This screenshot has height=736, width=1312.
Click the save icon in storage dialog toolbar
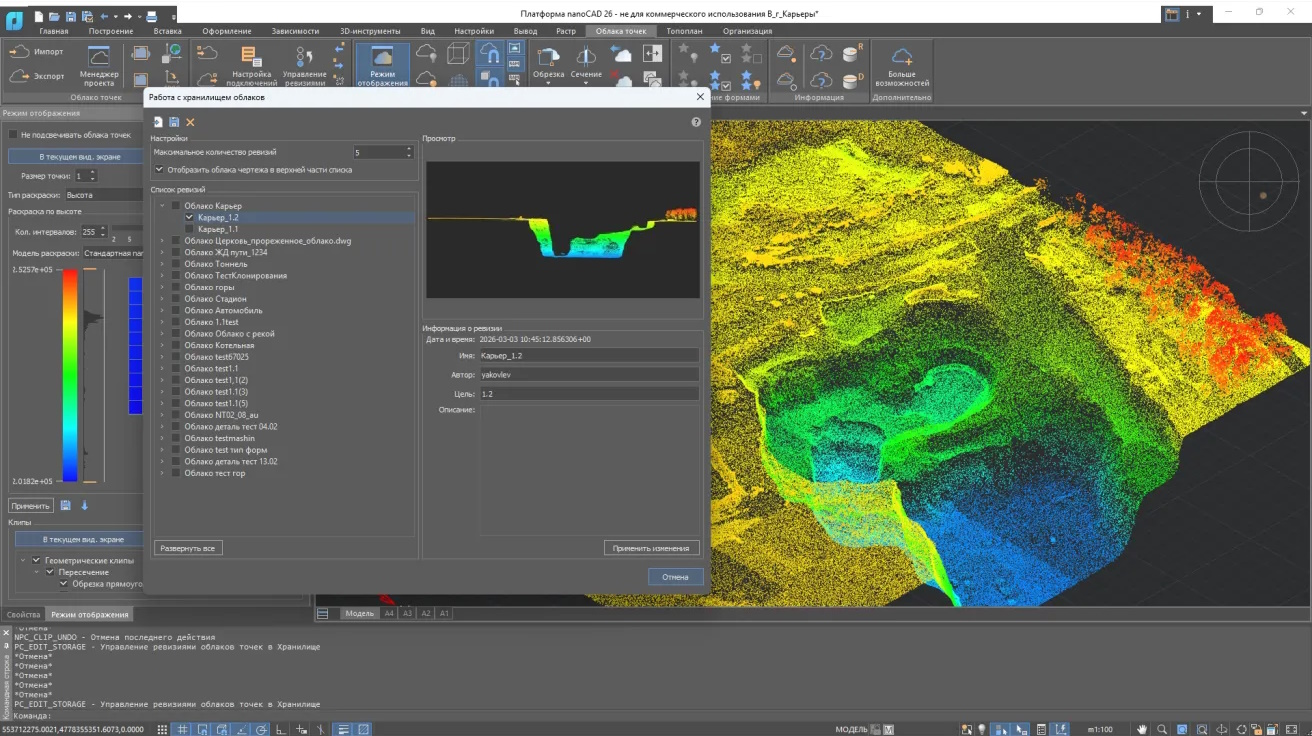click(174, 122)
